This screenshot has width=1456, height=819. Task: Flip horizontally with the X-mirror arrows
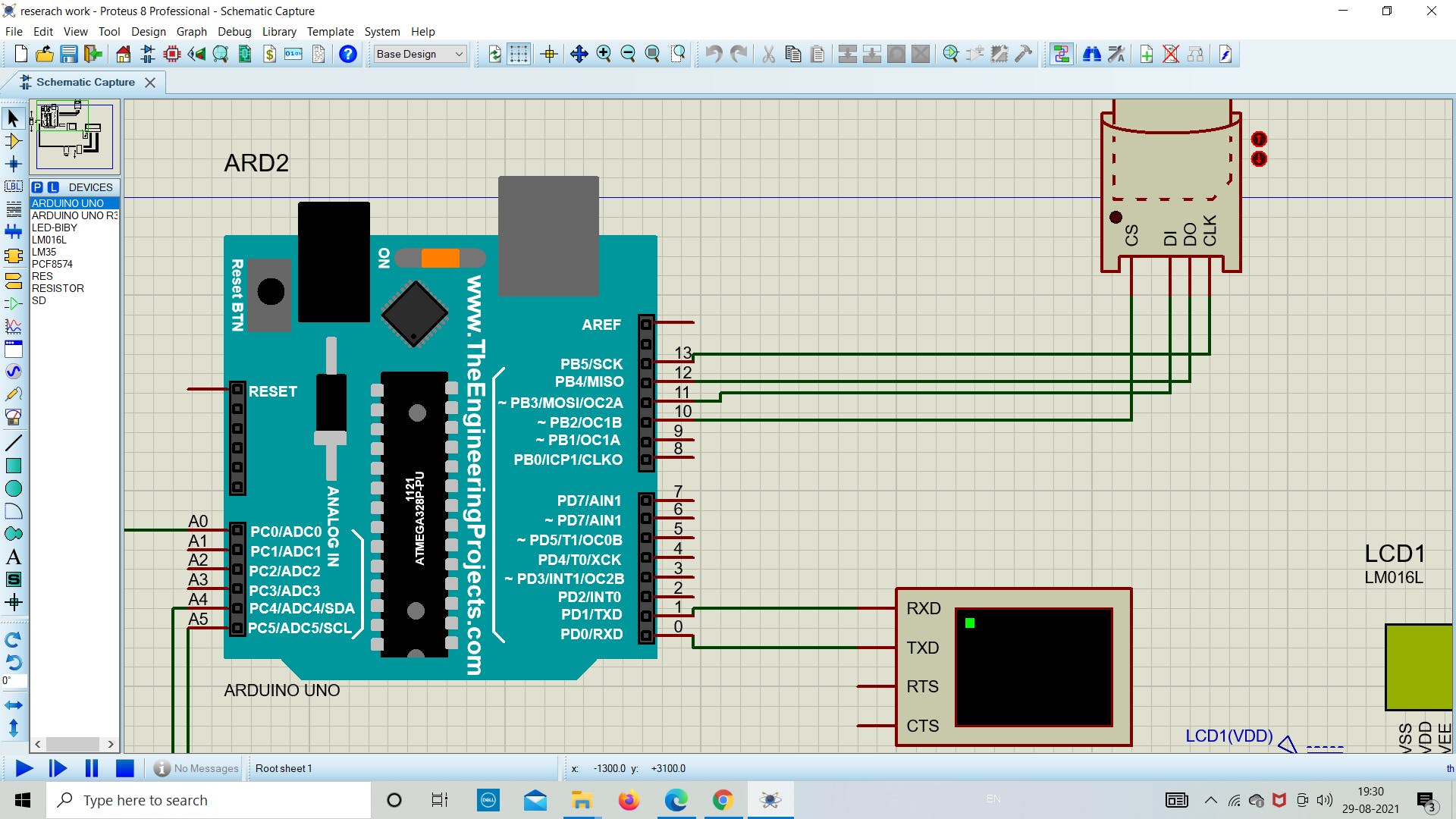click(x=13, y=705)
